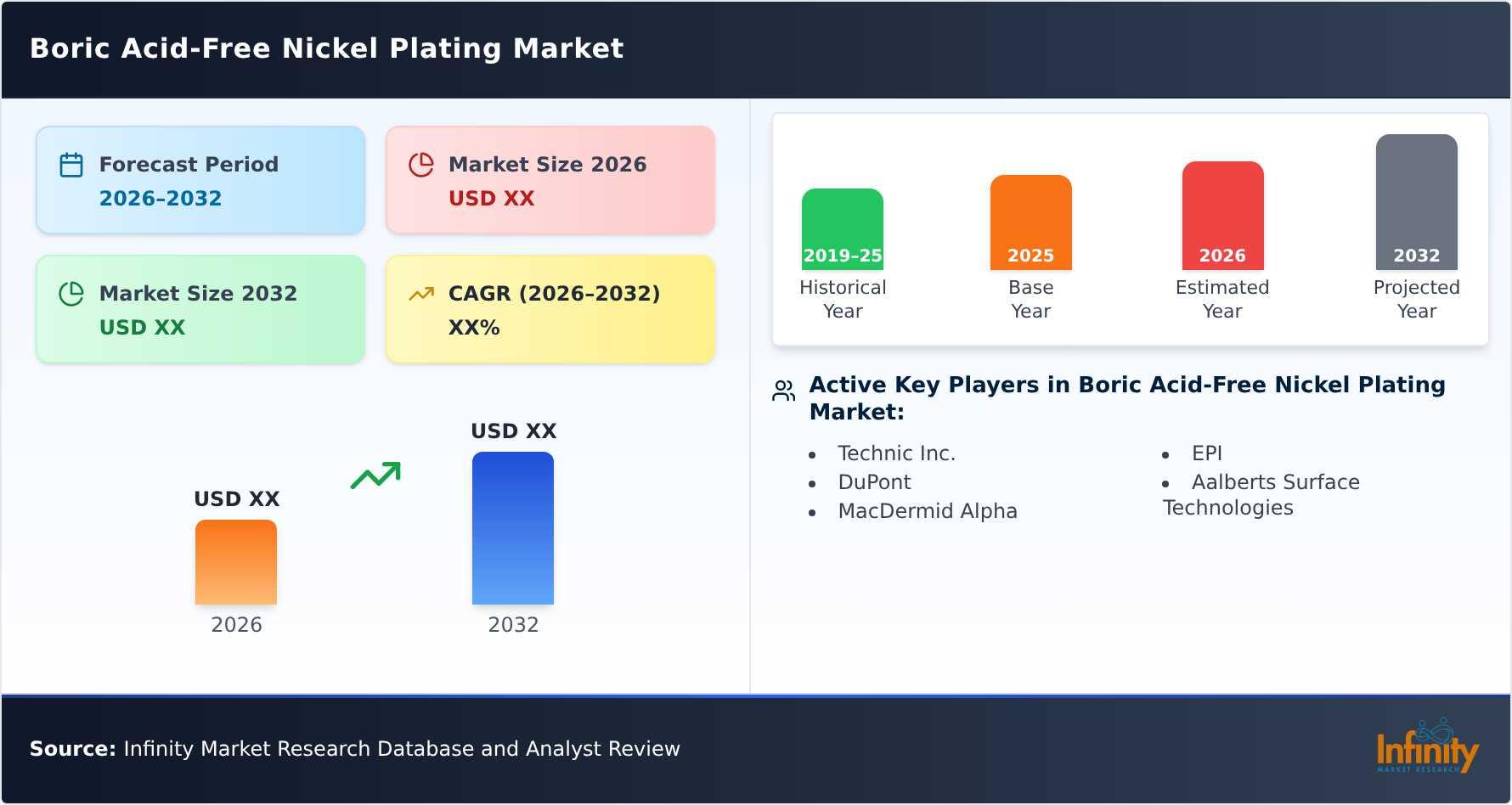Click the blue 2032 market size bar
This screenshot has width=1512, height=805.
click(x=513, y=528)
